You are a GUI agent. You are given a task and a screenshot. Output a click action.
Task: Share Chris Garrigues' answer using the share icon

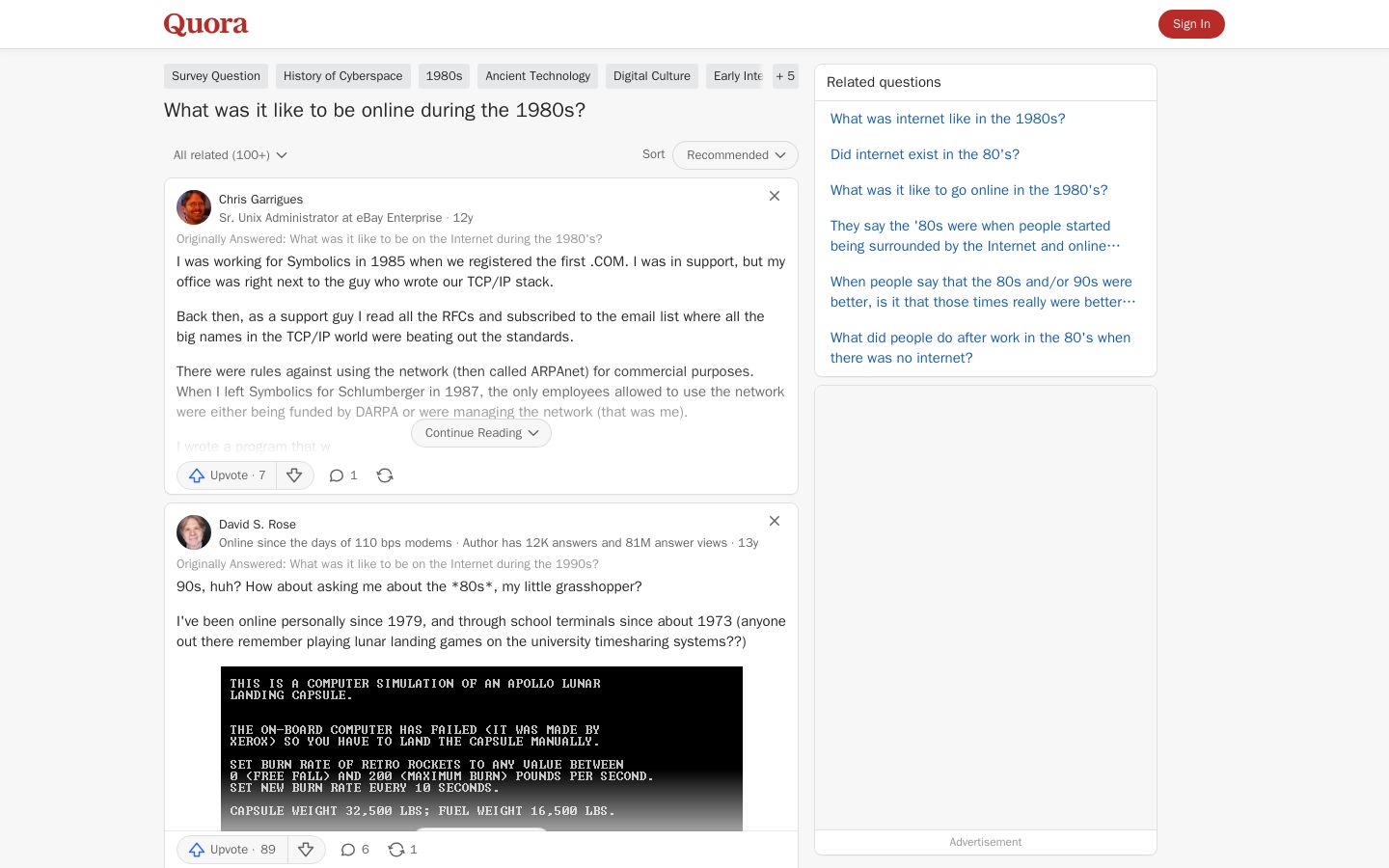tap(385, 475)
